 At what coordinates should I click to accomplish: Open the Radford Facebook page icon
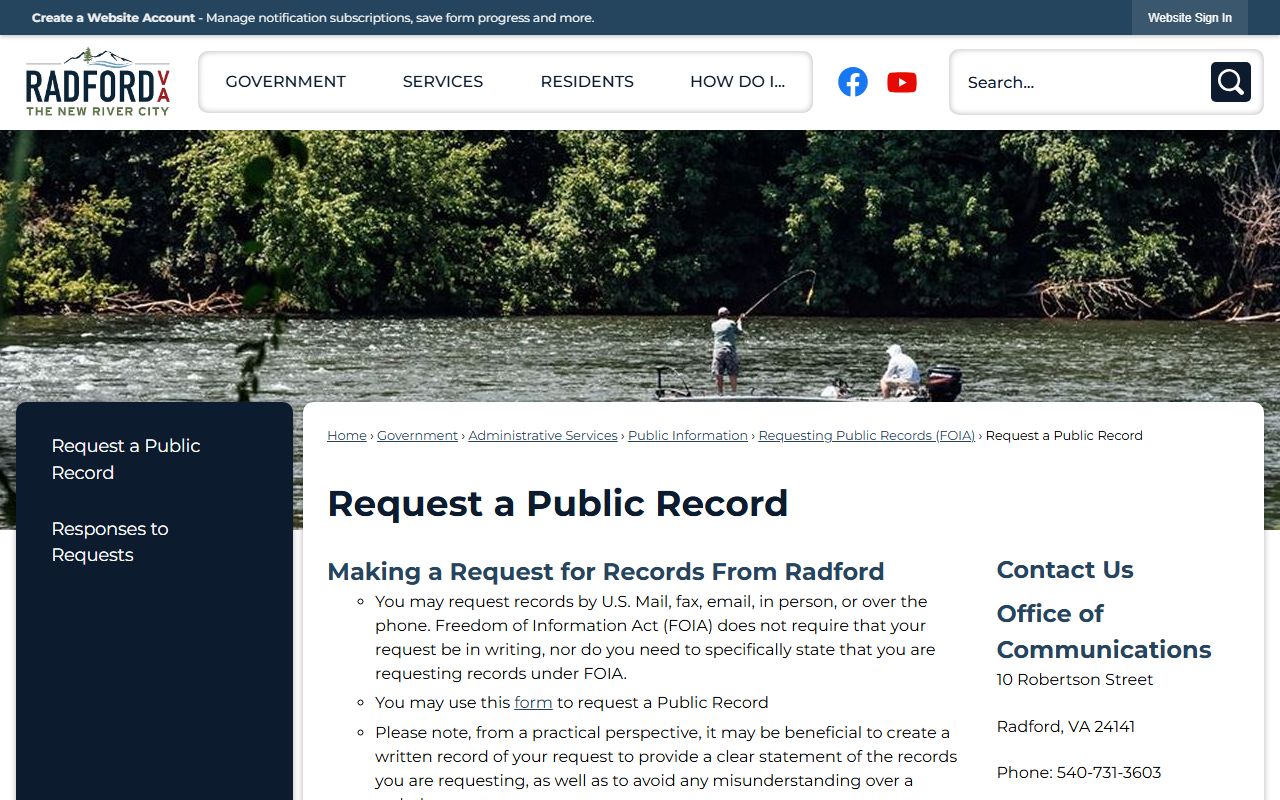click(x=853, y=82)
